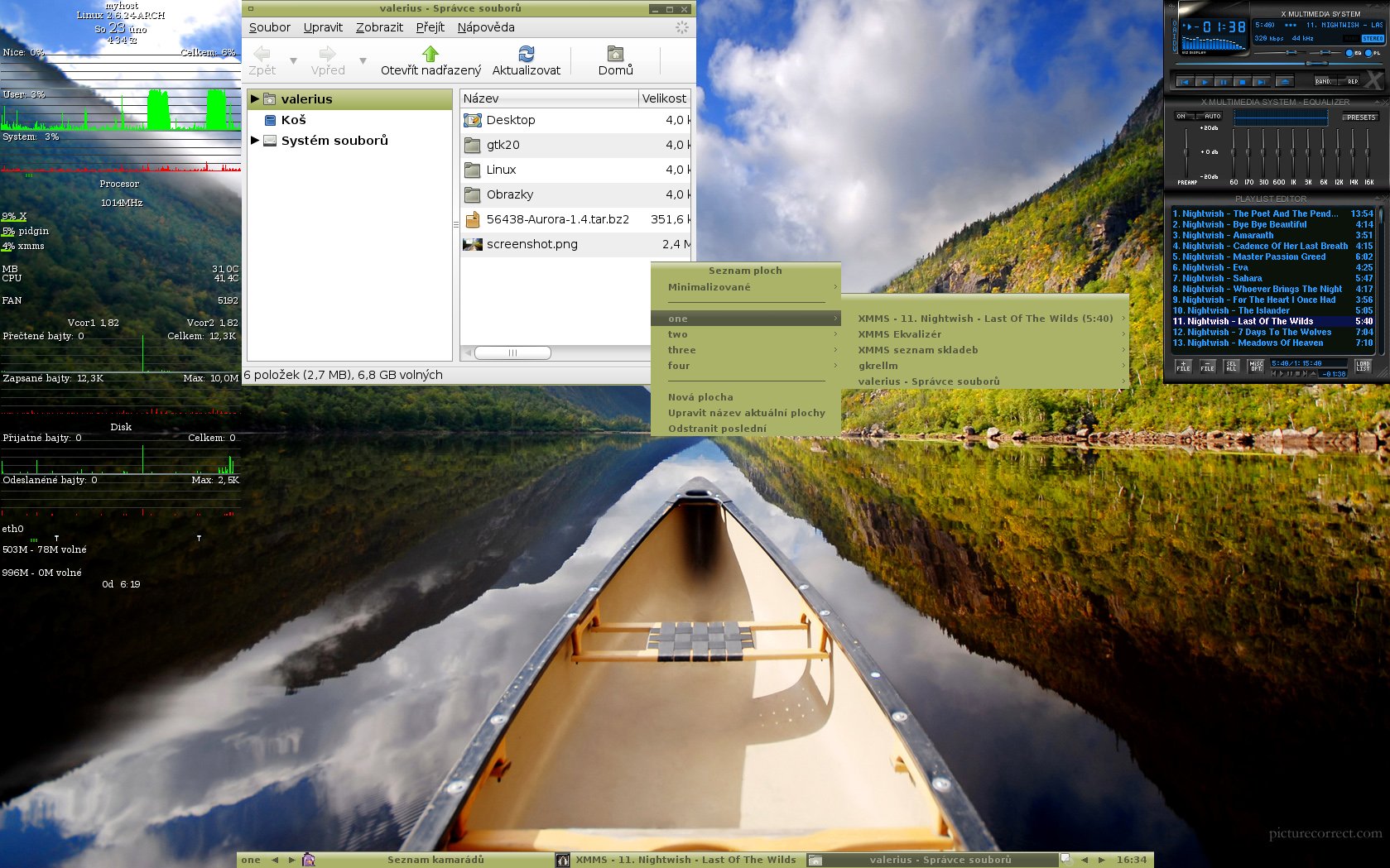Expand the Systém souborů tree node
The image size is (1390, 868).
pos(255,141)
